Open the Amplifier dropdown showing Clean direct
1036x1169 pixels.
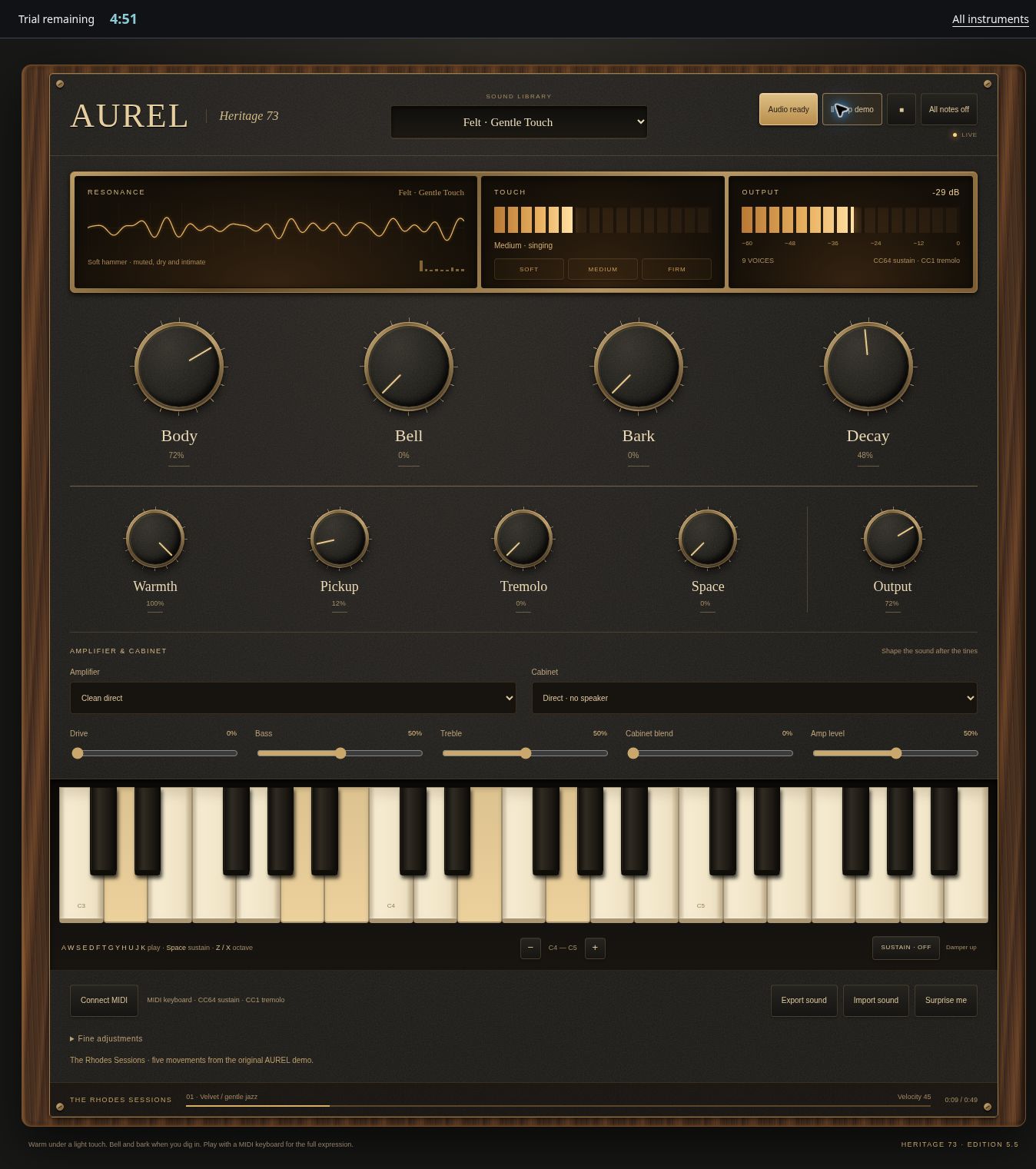click(x=293, y=698)
